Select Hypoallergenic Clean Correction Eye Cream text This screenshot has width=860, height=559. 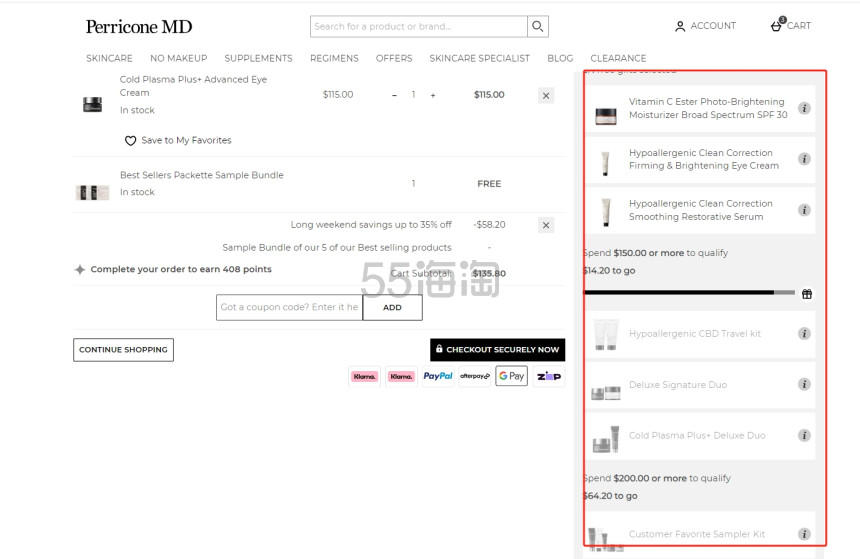click(x=704, y=159)
